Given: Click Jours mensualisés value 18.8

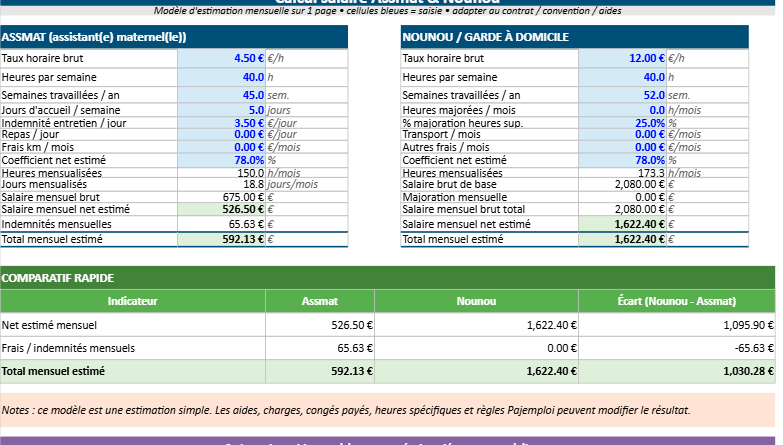Looking at the screenshot, I should tap(221, 184).
